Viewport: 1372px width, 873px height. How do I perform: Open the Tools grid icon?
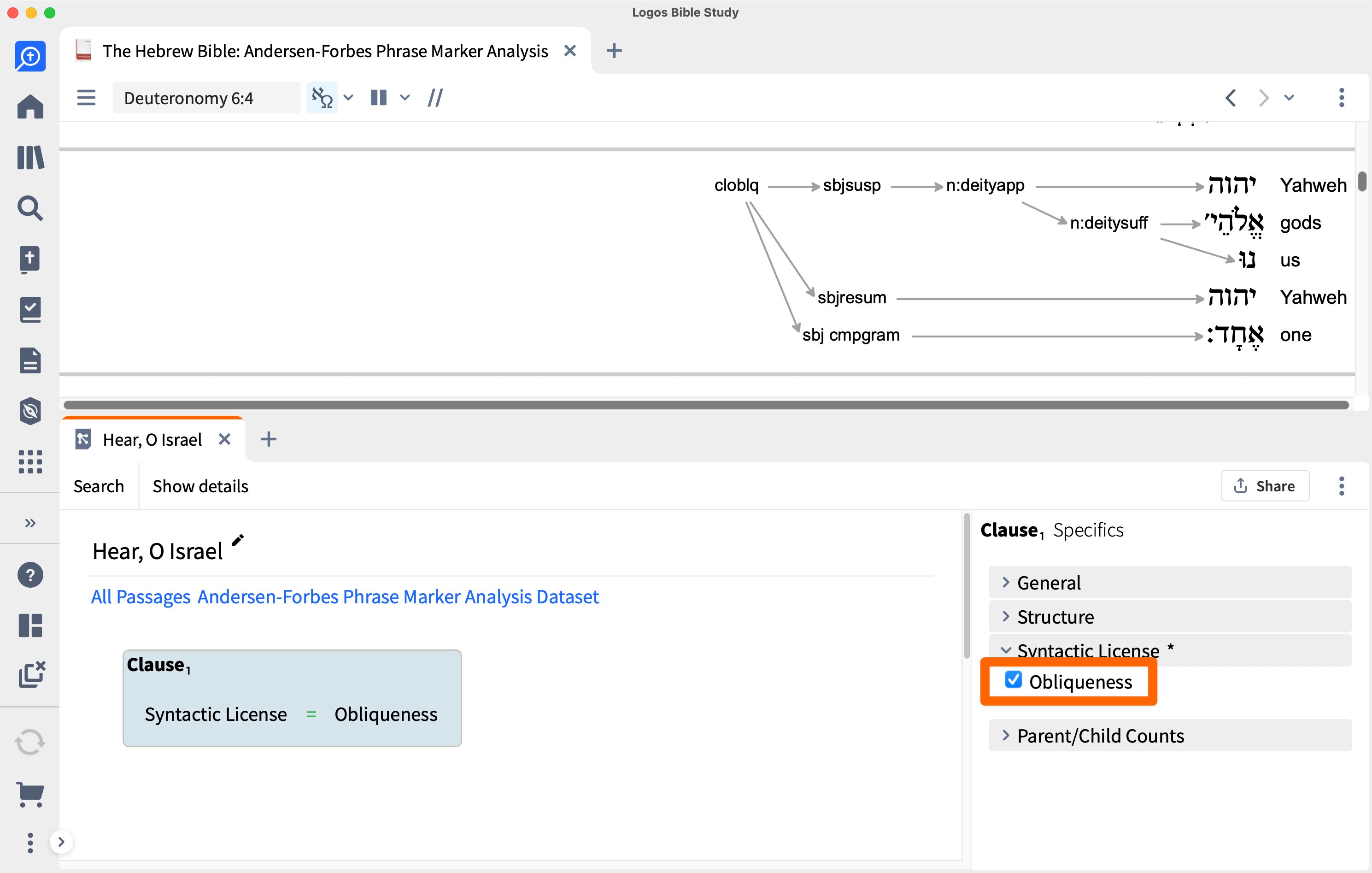30,461
